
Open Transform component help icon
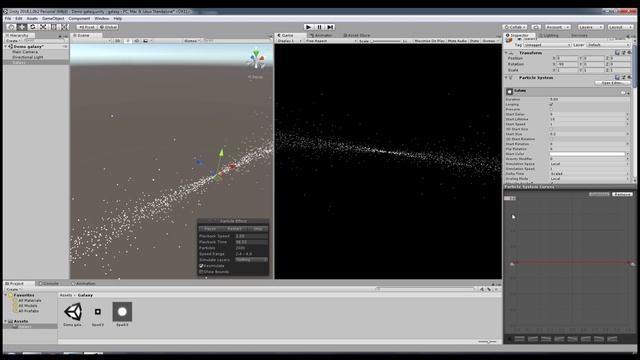[617, 53]
